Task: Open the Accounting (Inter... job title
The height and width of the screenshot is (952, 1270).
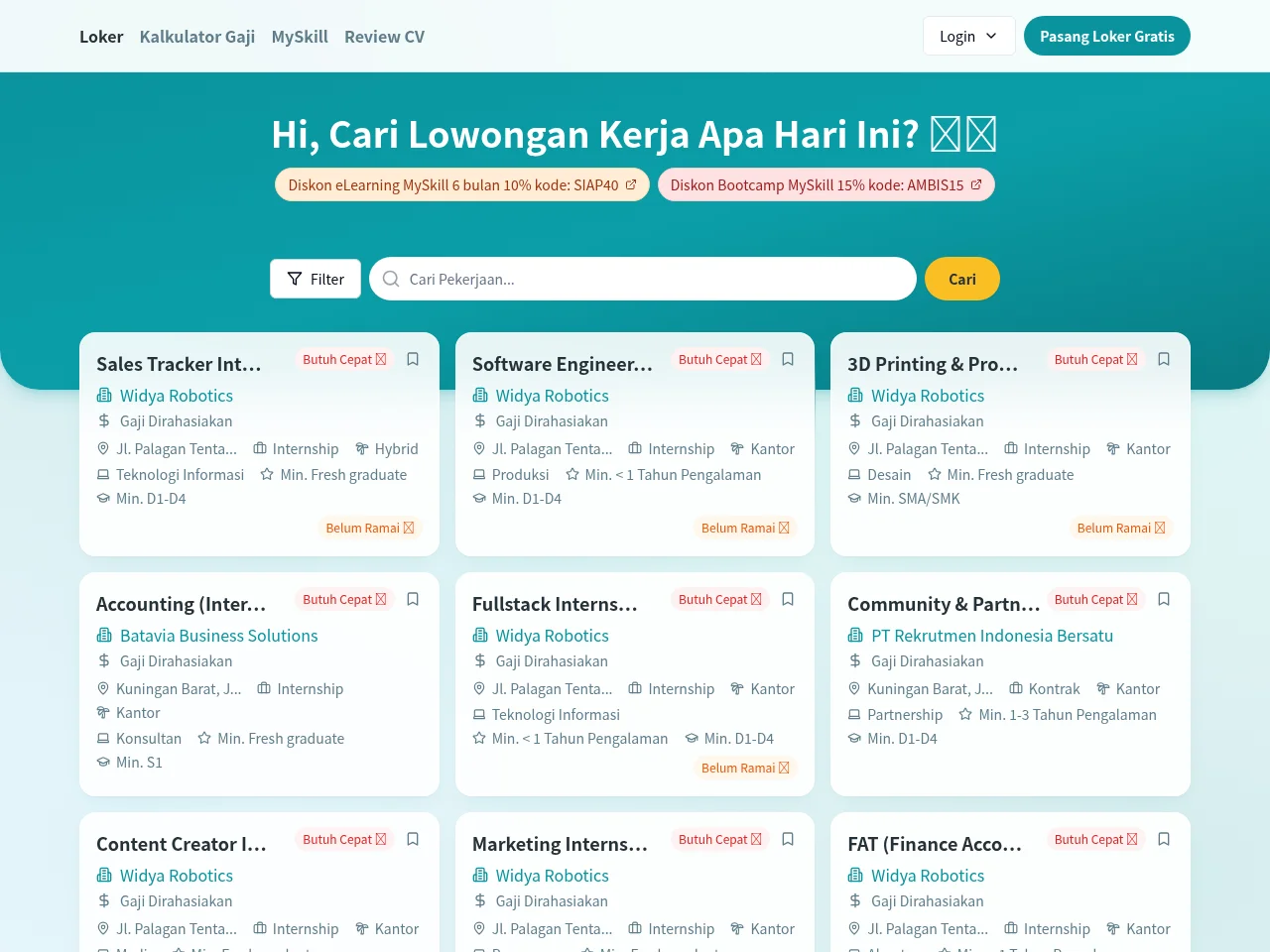Action: [181, 604]
